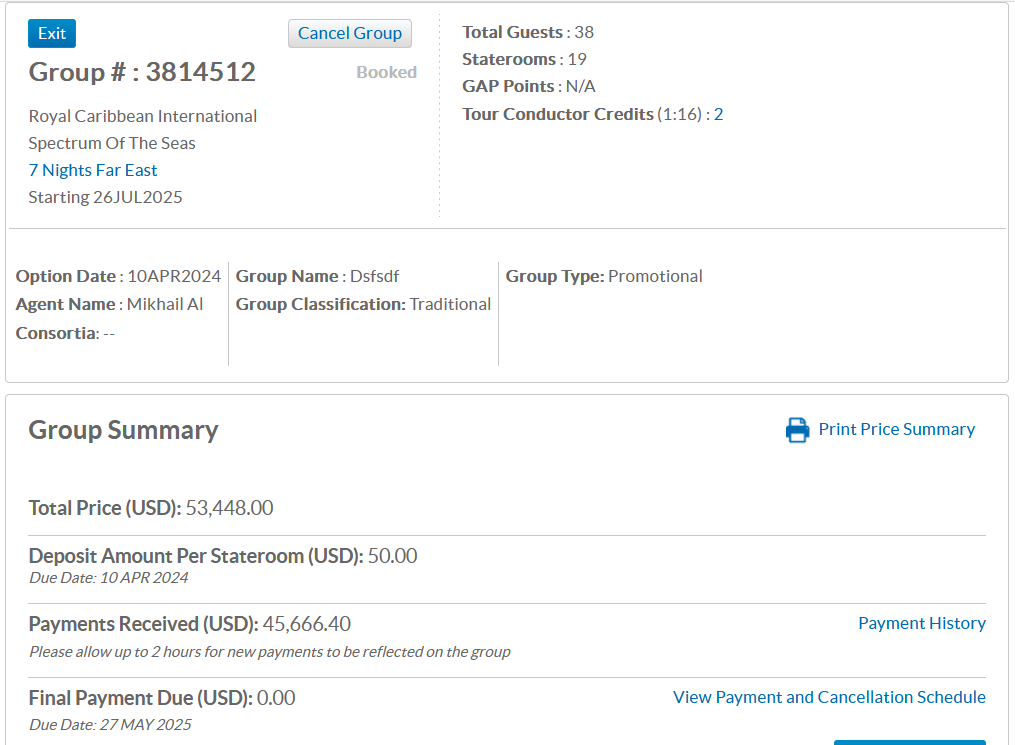Select Spectrum Of The Seas text
Screen dimensions: 1015x745
click(x=112, y=143)
